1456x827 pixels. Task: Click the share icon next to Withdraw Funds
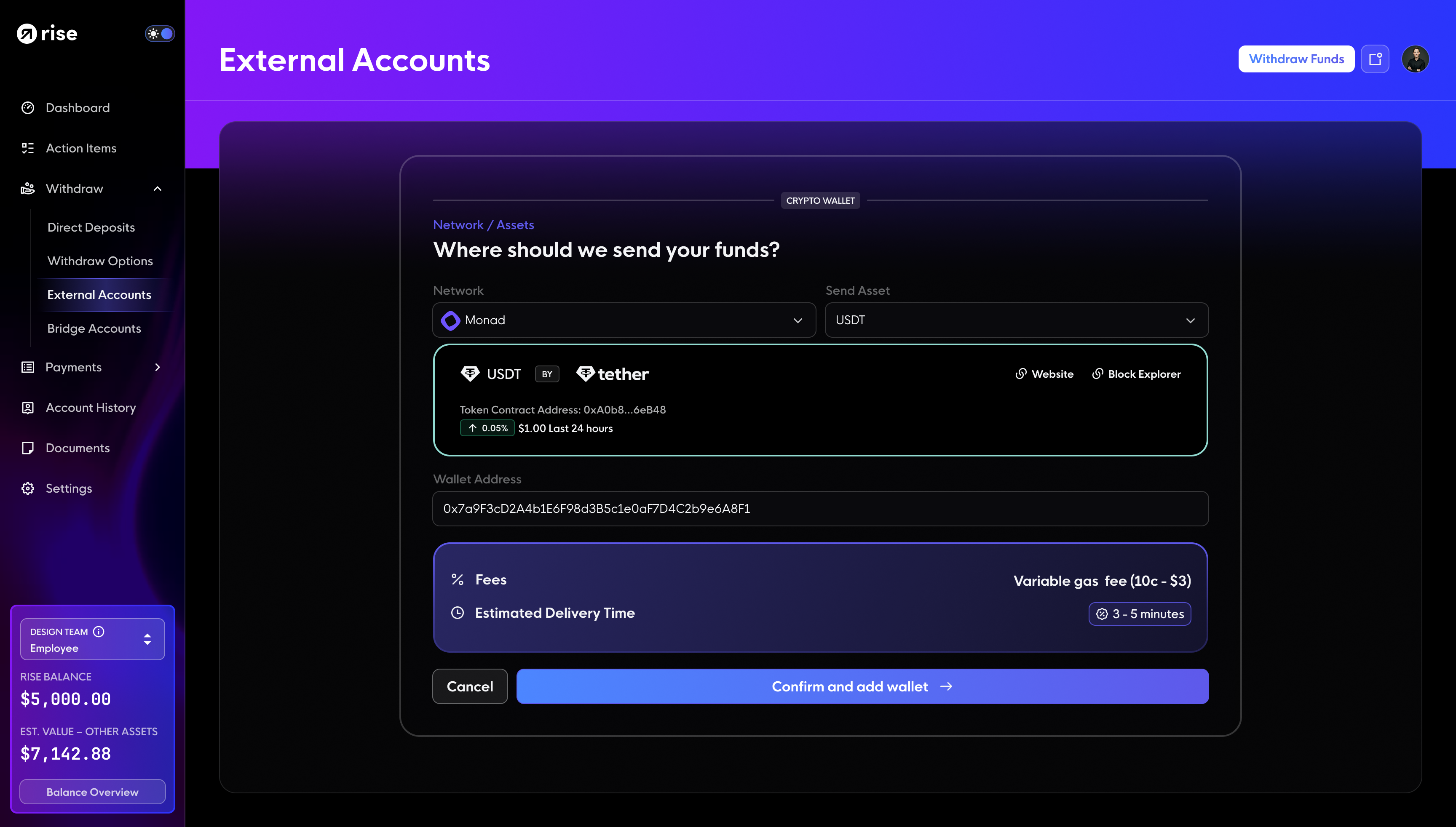(1375, 59)
